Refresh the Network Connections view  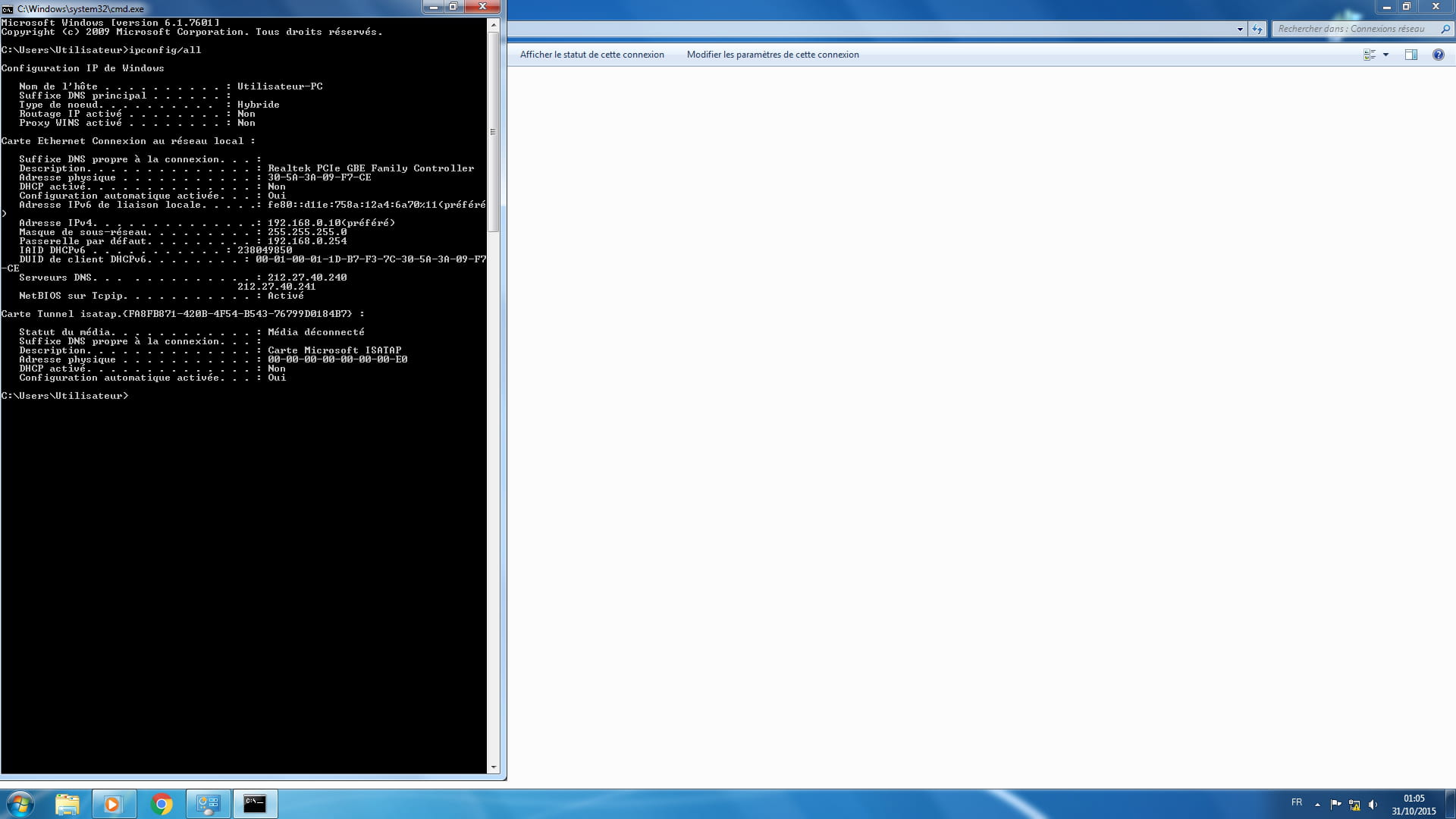[x=1257, y=29]
